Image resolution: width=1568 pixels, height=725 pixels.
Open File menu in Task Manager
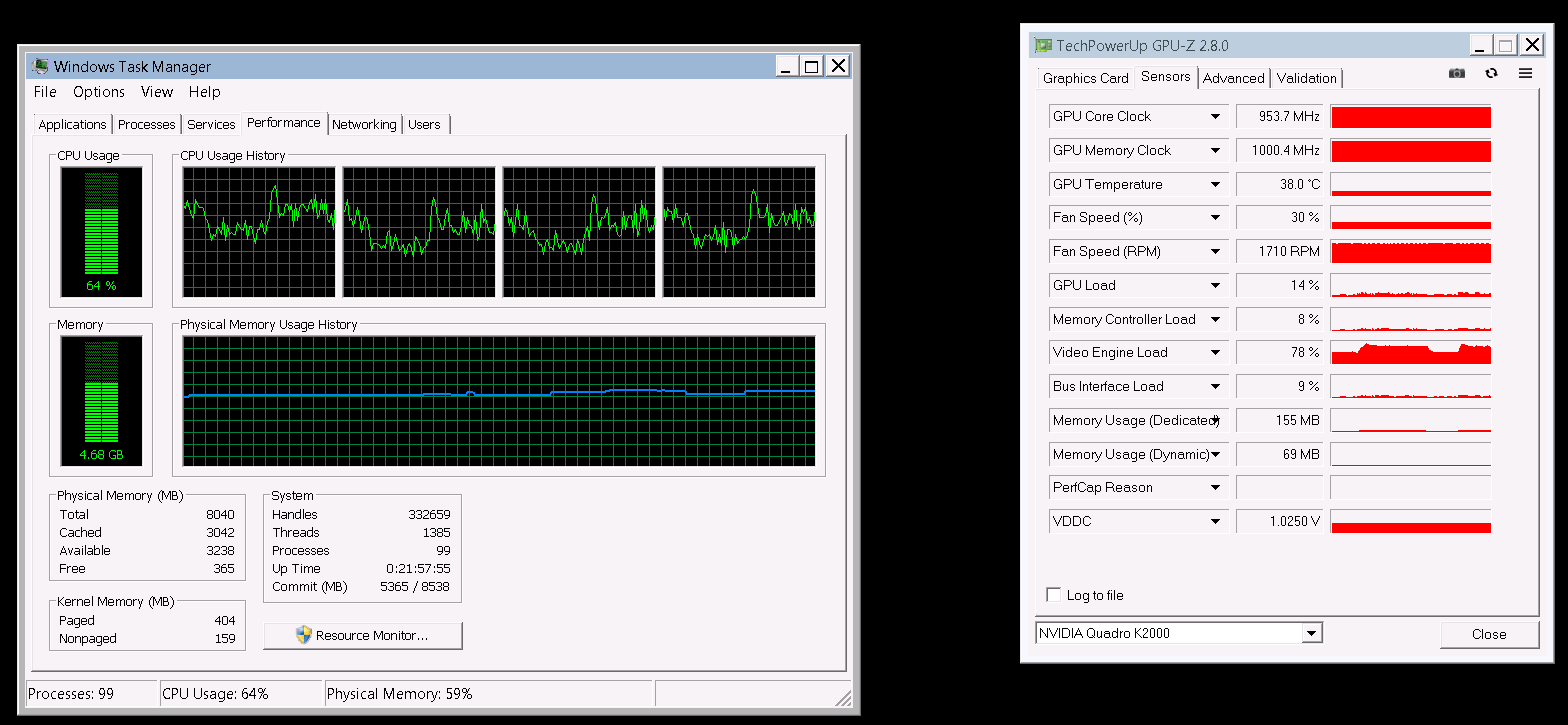tap(45, 92)
